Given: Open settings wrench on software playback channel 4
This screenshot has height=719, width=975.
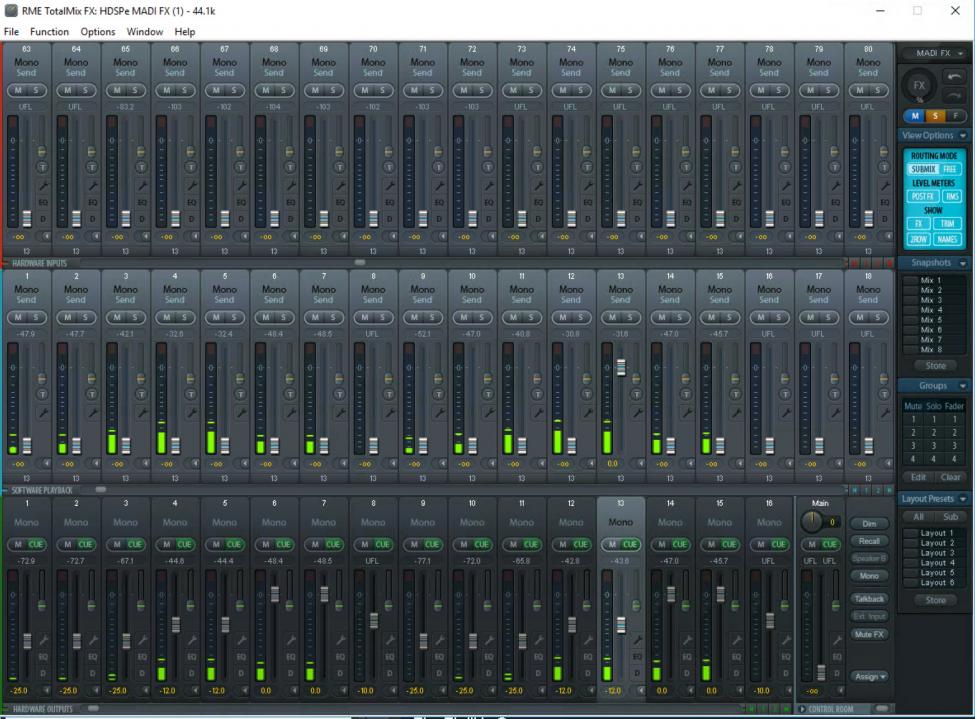Looking at the screenshot, I should coord(192,413).
